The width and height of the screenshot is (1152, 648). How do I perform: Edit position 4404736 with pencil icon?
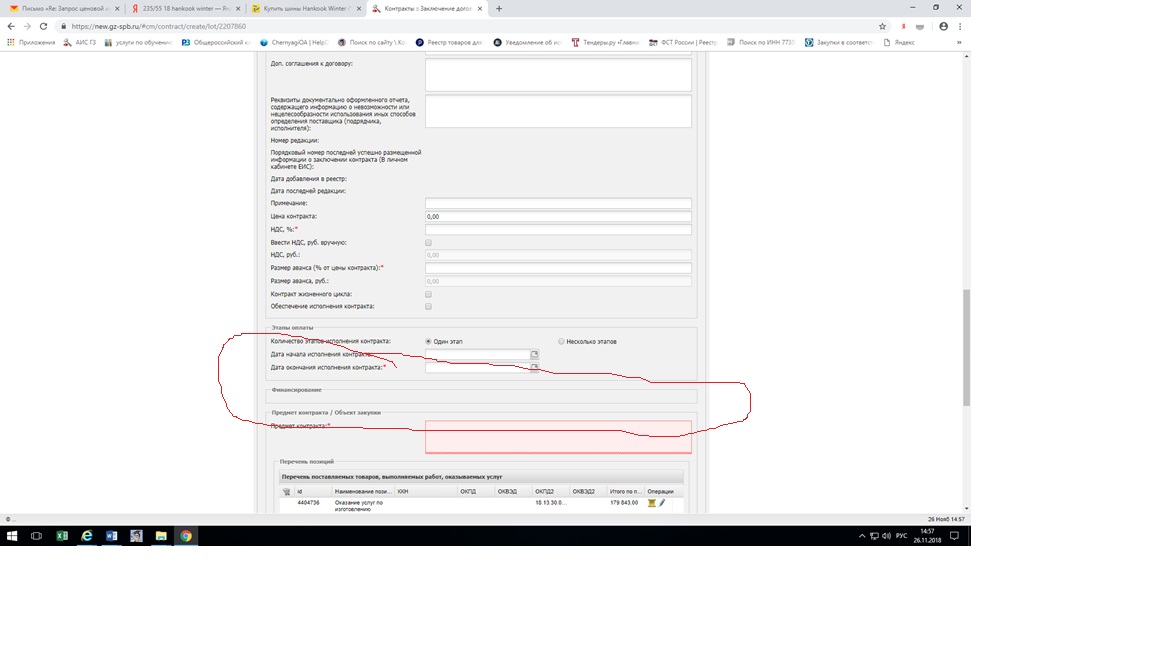point(662,503)
